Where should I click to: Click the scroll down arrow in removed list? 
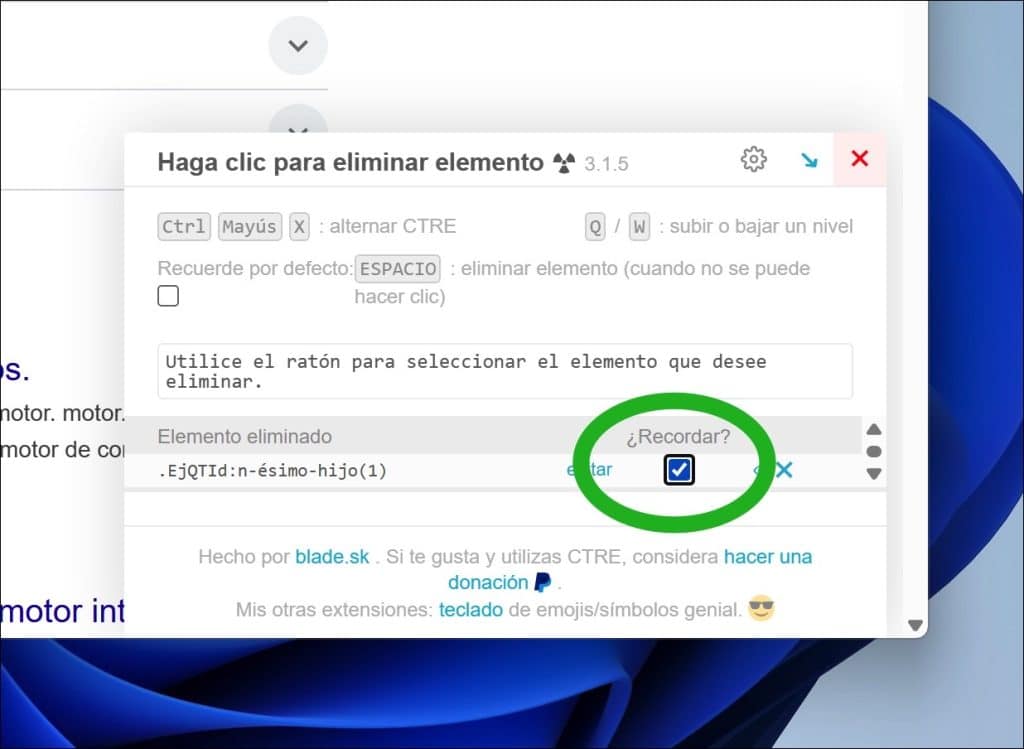coord(874,473)
